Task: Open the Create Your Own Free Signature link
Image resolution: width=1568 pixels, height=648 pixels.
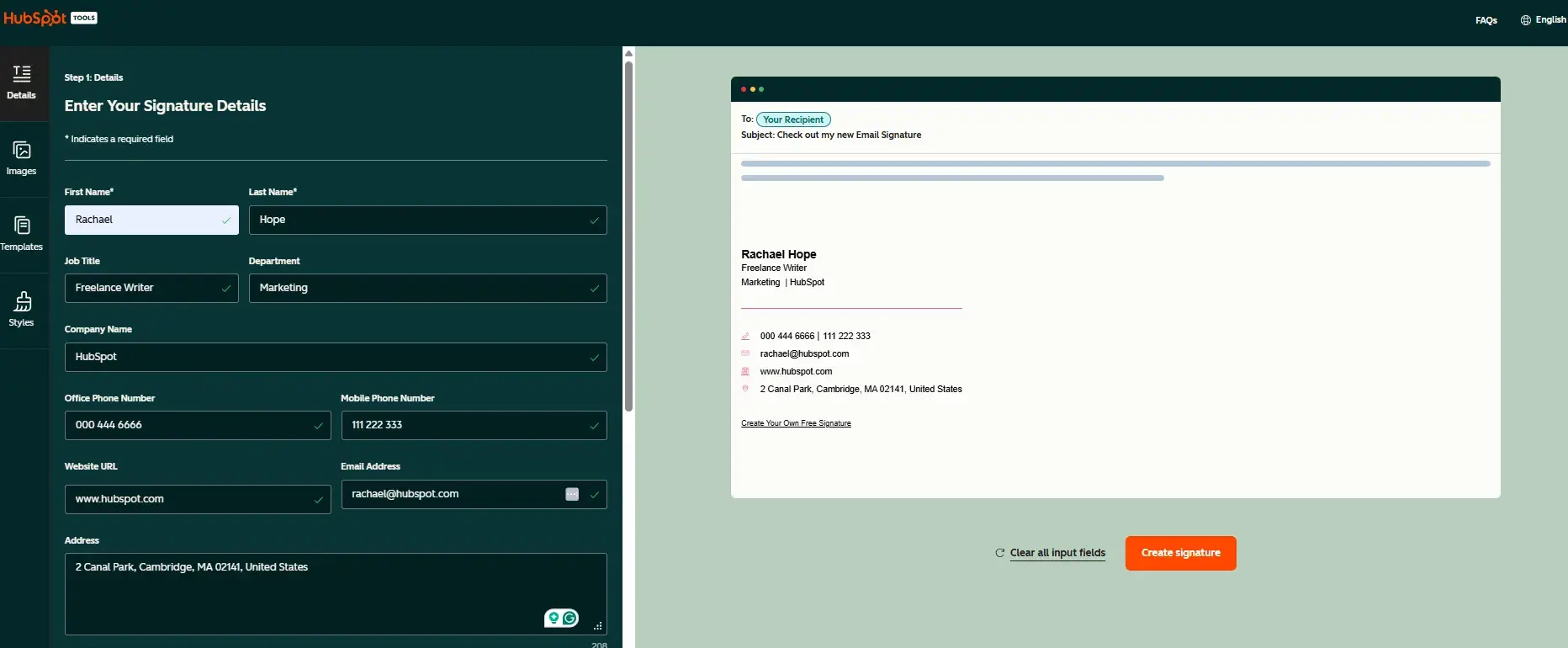Action: 796,423
